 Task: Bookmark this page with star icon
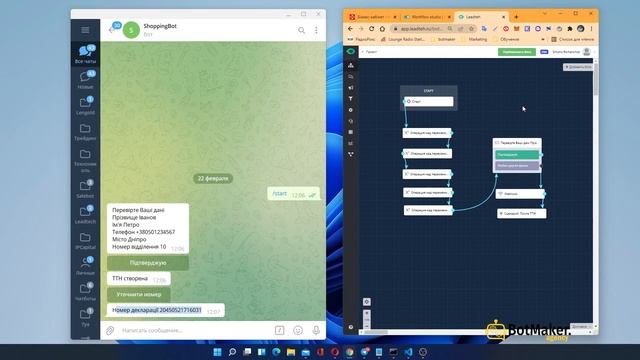click(471, 29)
